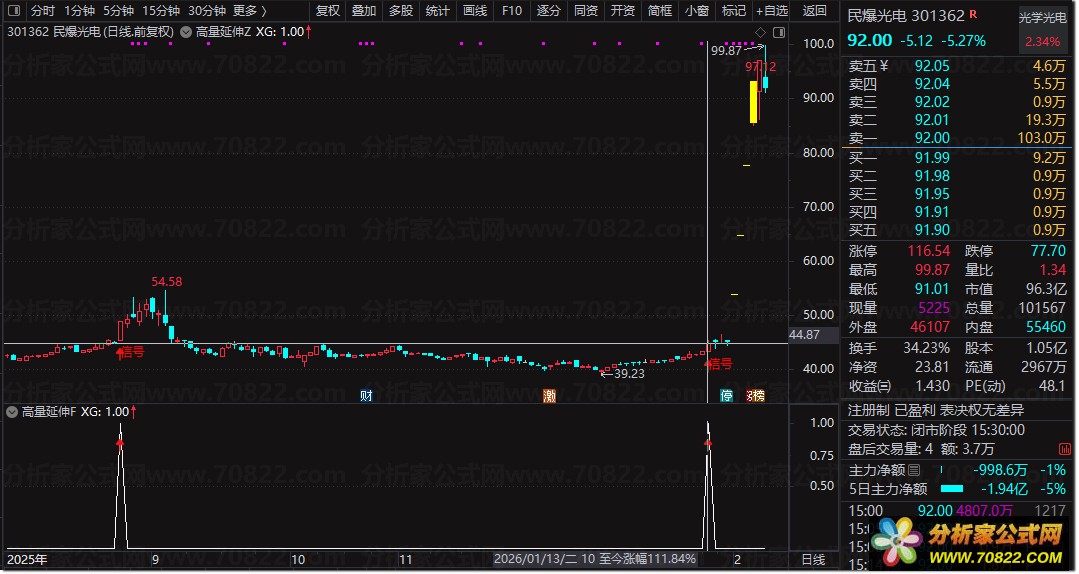Viewport: 1079px width, 574px height.
Task: Select the 买五 price 91.90
Action: tap(932, 230)
